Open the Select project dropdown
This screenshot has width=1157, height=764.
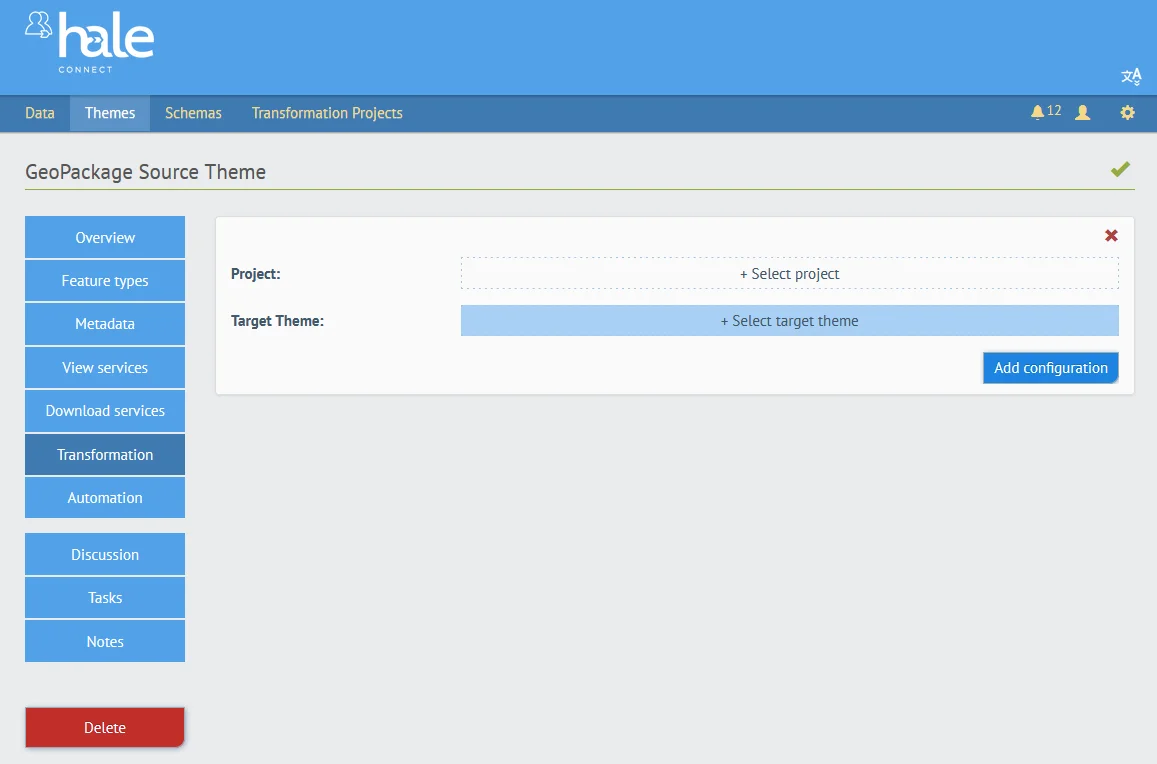pos(789,273)
